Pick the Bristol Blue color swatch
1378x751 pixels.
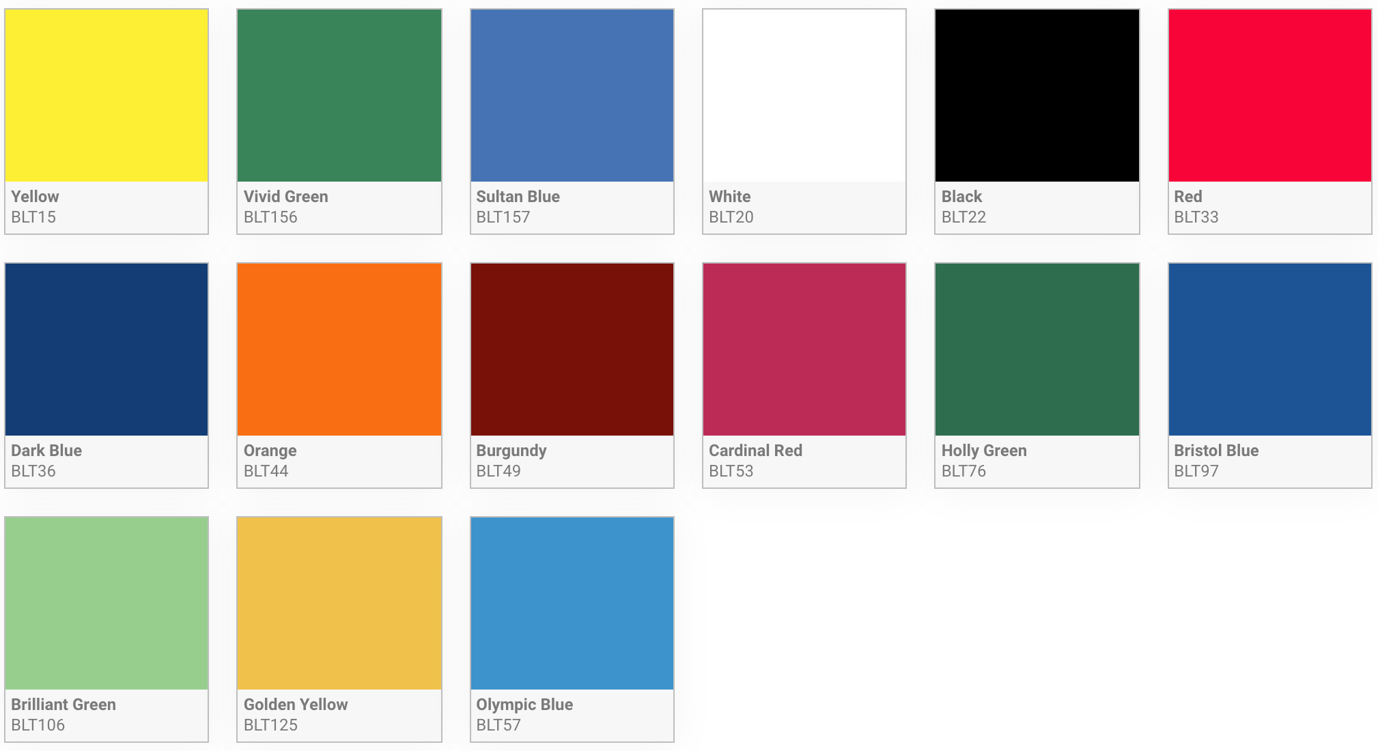1269,350
